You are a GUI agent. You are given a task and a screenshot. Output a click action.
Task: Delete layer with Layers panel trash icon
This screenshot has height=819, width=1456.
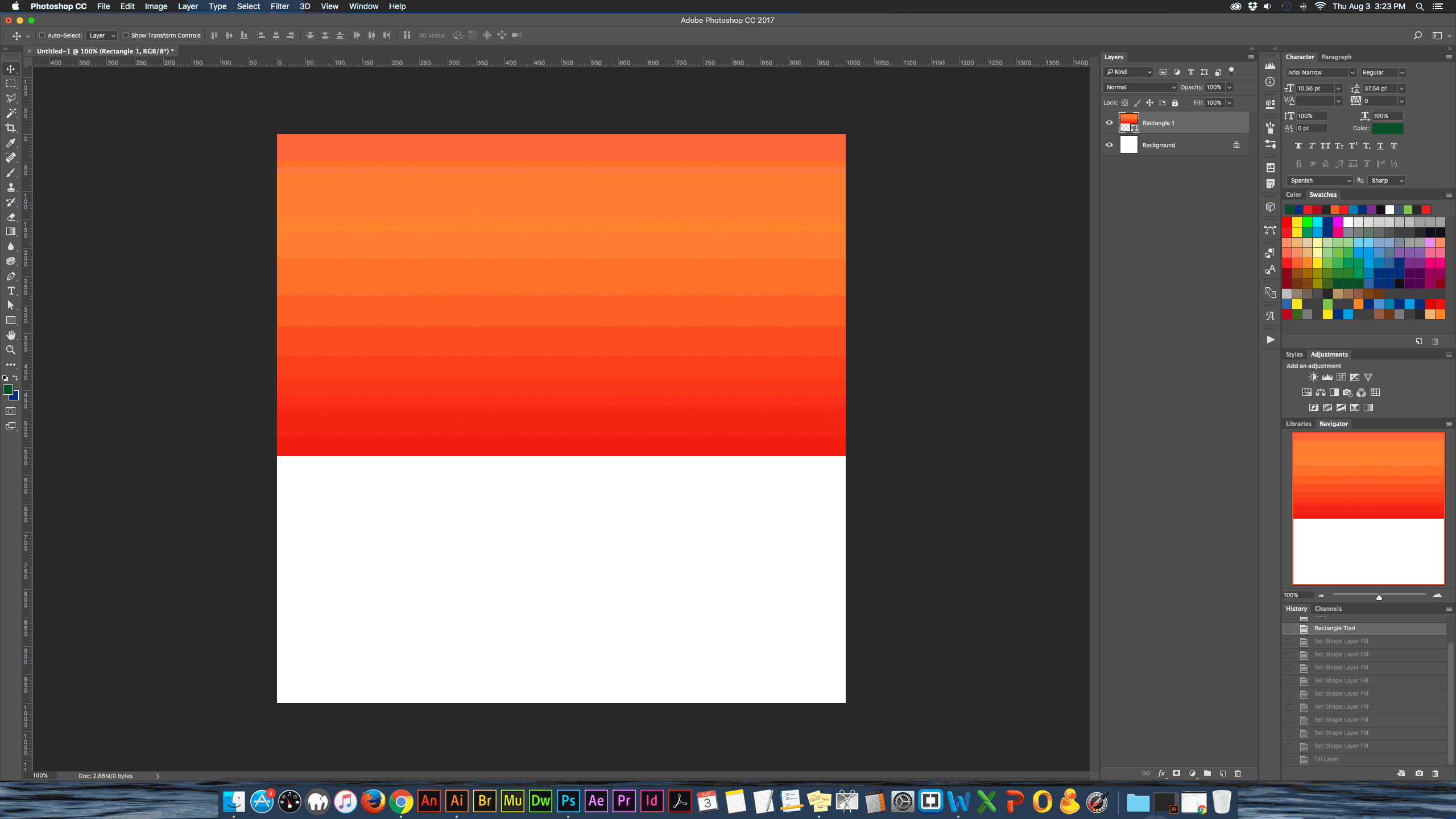click(x=1238, y=773)
